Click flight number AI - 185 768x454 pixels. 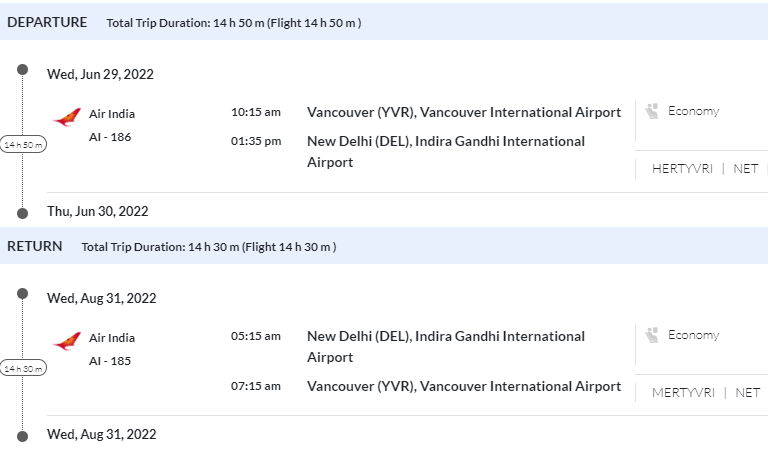[x=110, y=361]
